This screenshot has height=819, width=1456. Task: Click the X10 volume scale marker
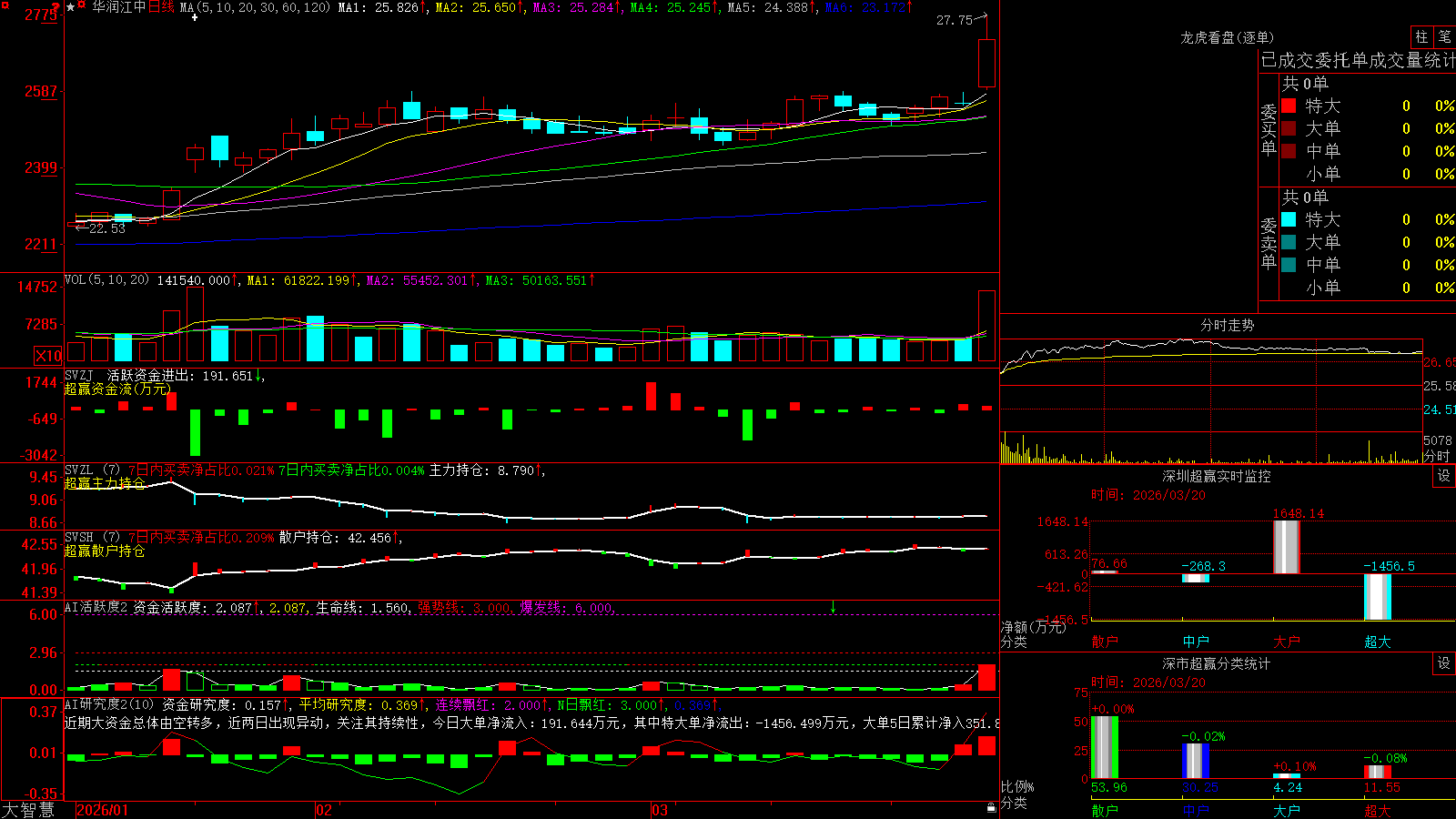click(48, 356)
